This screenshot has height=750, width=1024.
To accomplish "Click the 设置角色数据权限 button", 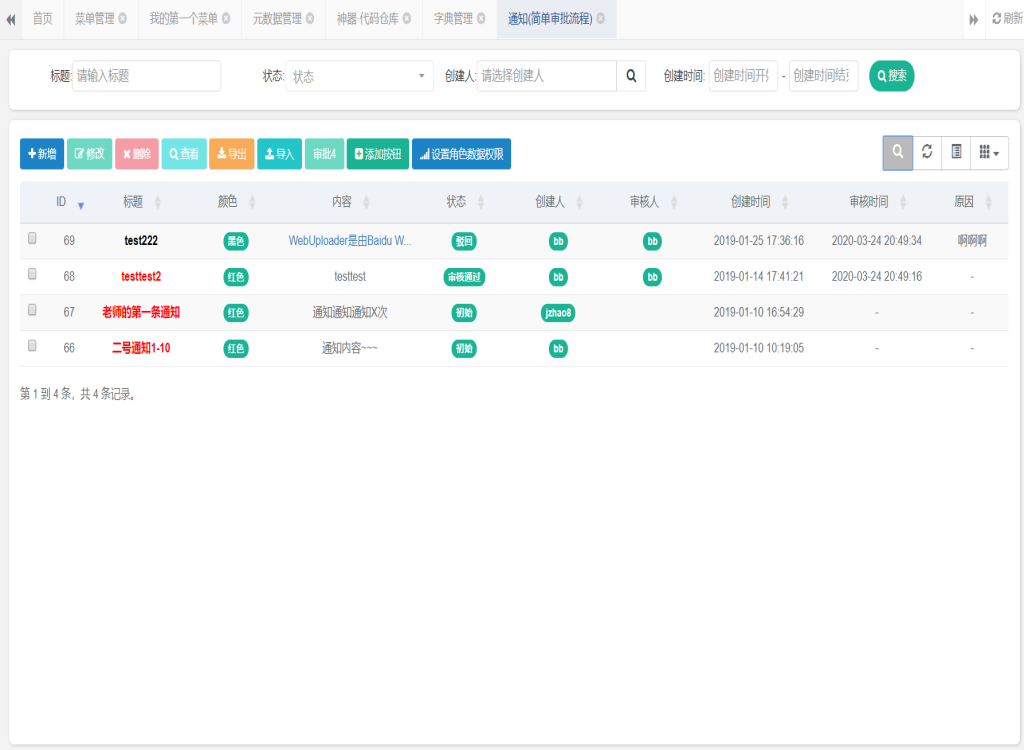I will coord(461,154).
